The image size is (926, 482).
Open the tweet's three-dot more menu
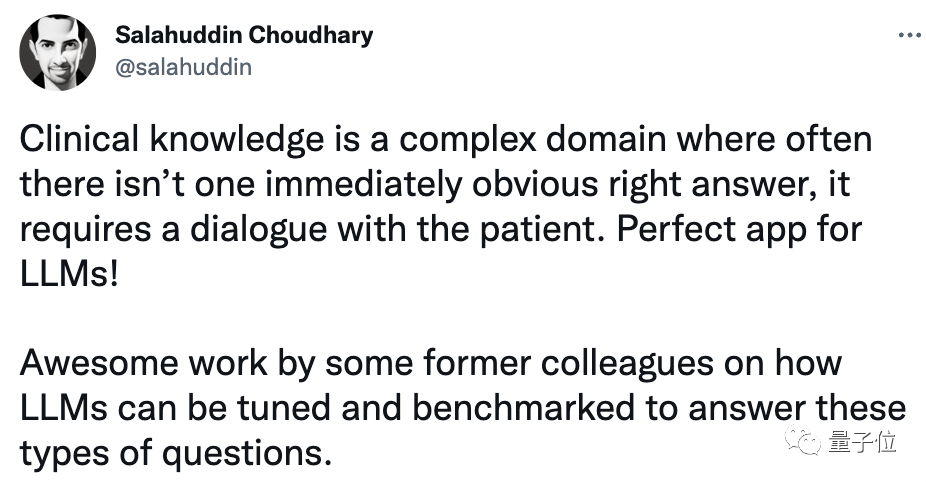tap(908, 35)
